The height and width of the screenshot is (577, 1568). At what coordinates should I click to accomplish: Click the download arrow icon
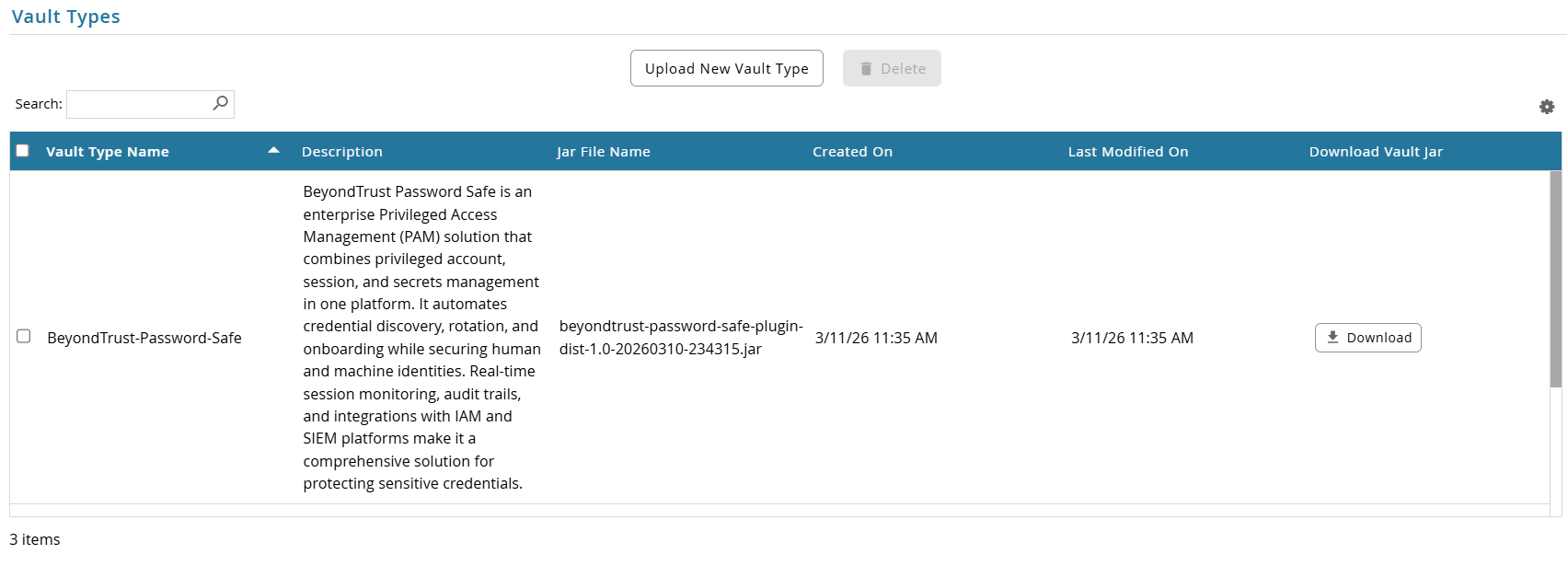(x=1332, y=338)
